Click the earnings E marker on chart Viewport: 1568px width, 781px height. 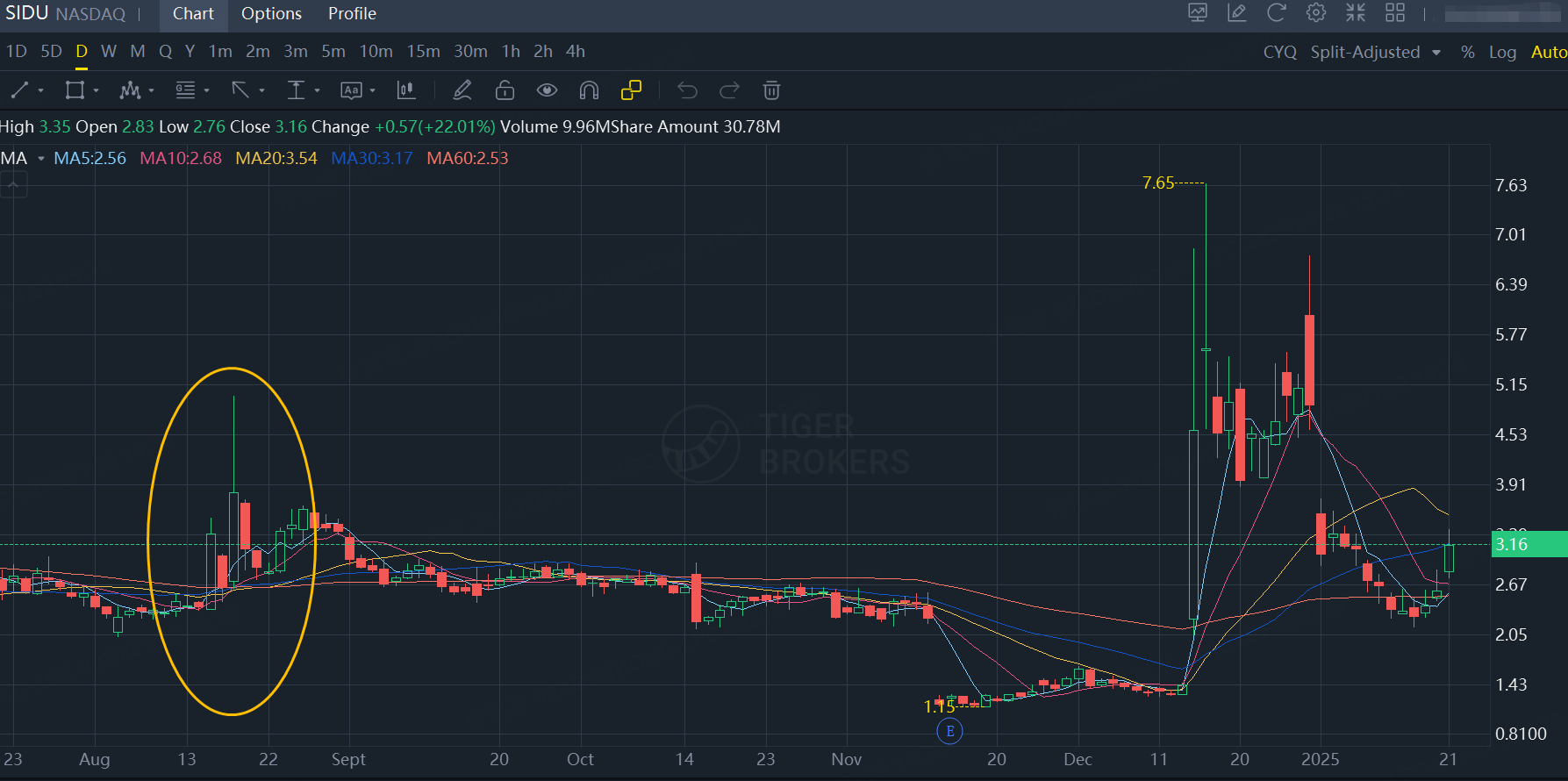click(x=949, y=731)
